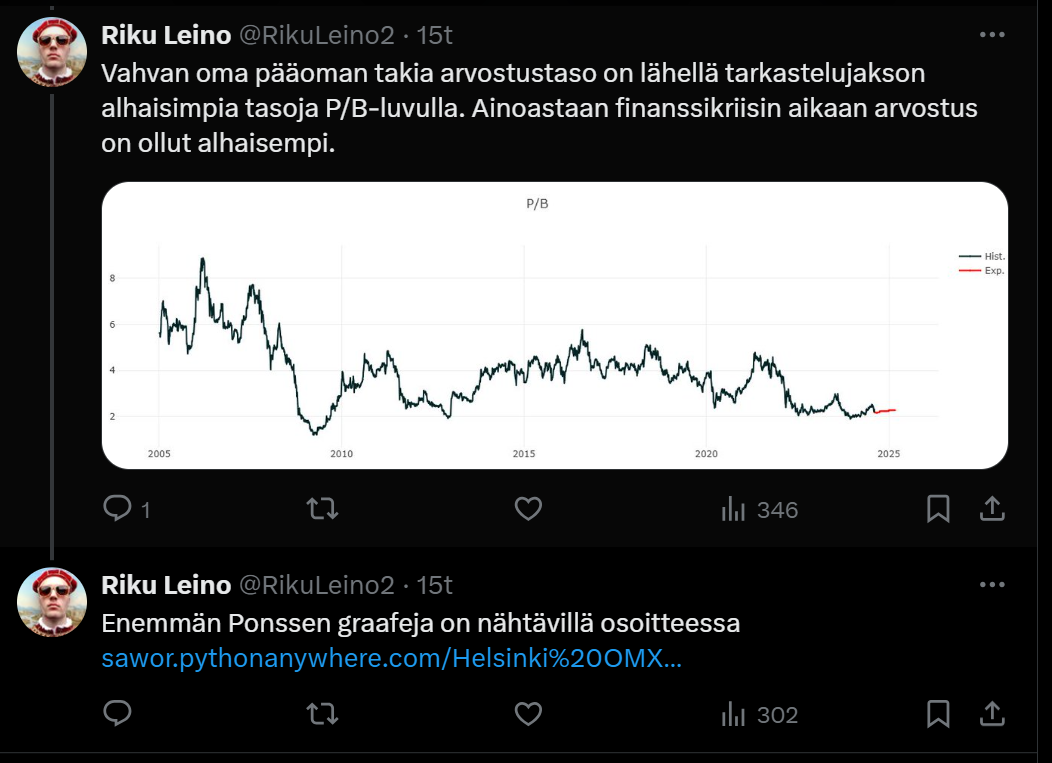Viewport: 1052px width, 763px height.
Task: Like the second tweet with the link
Action: (528, 713)
